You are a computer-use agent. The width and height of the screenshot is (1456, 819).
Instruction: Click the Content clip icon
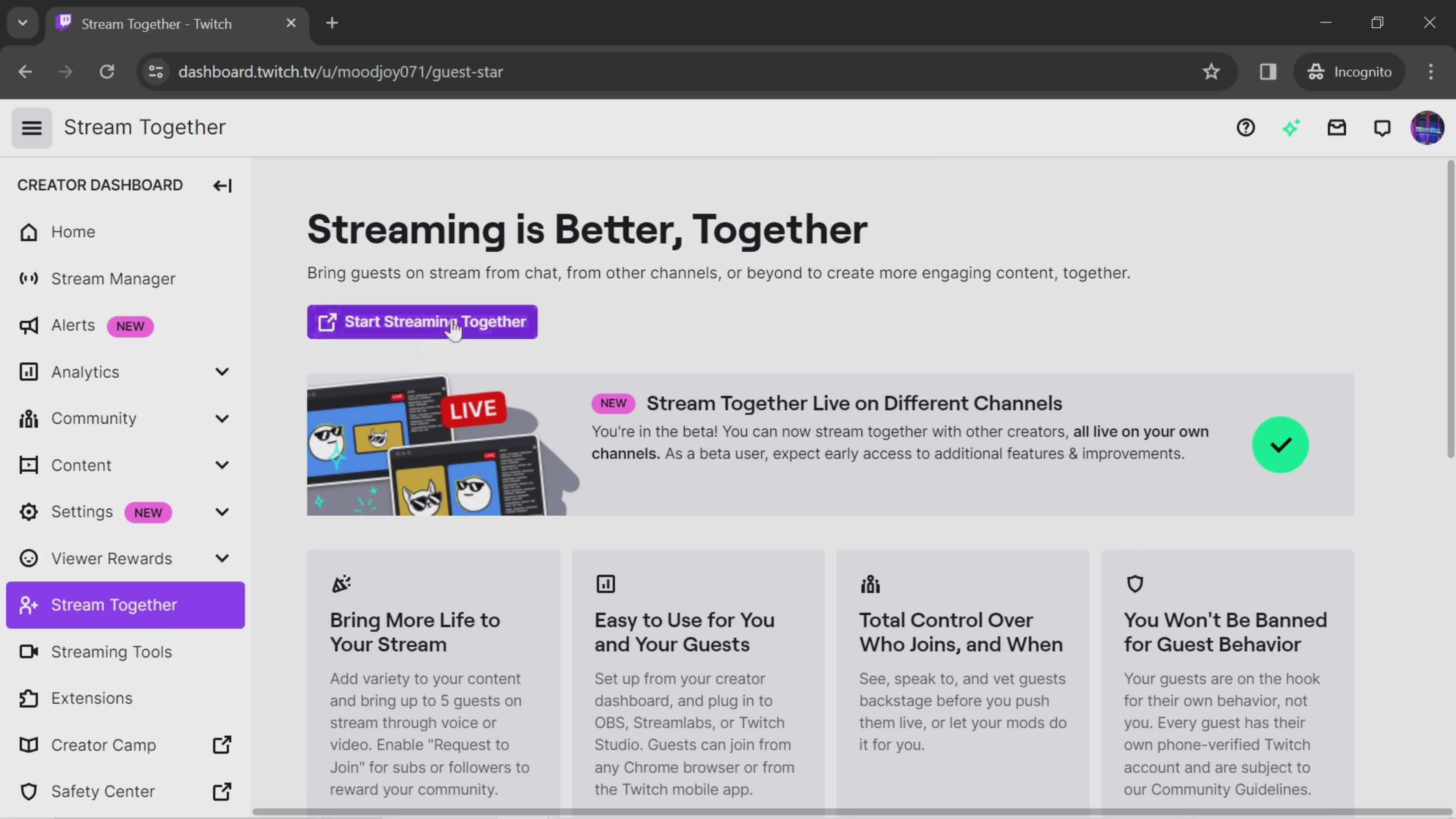click(28, 465)
